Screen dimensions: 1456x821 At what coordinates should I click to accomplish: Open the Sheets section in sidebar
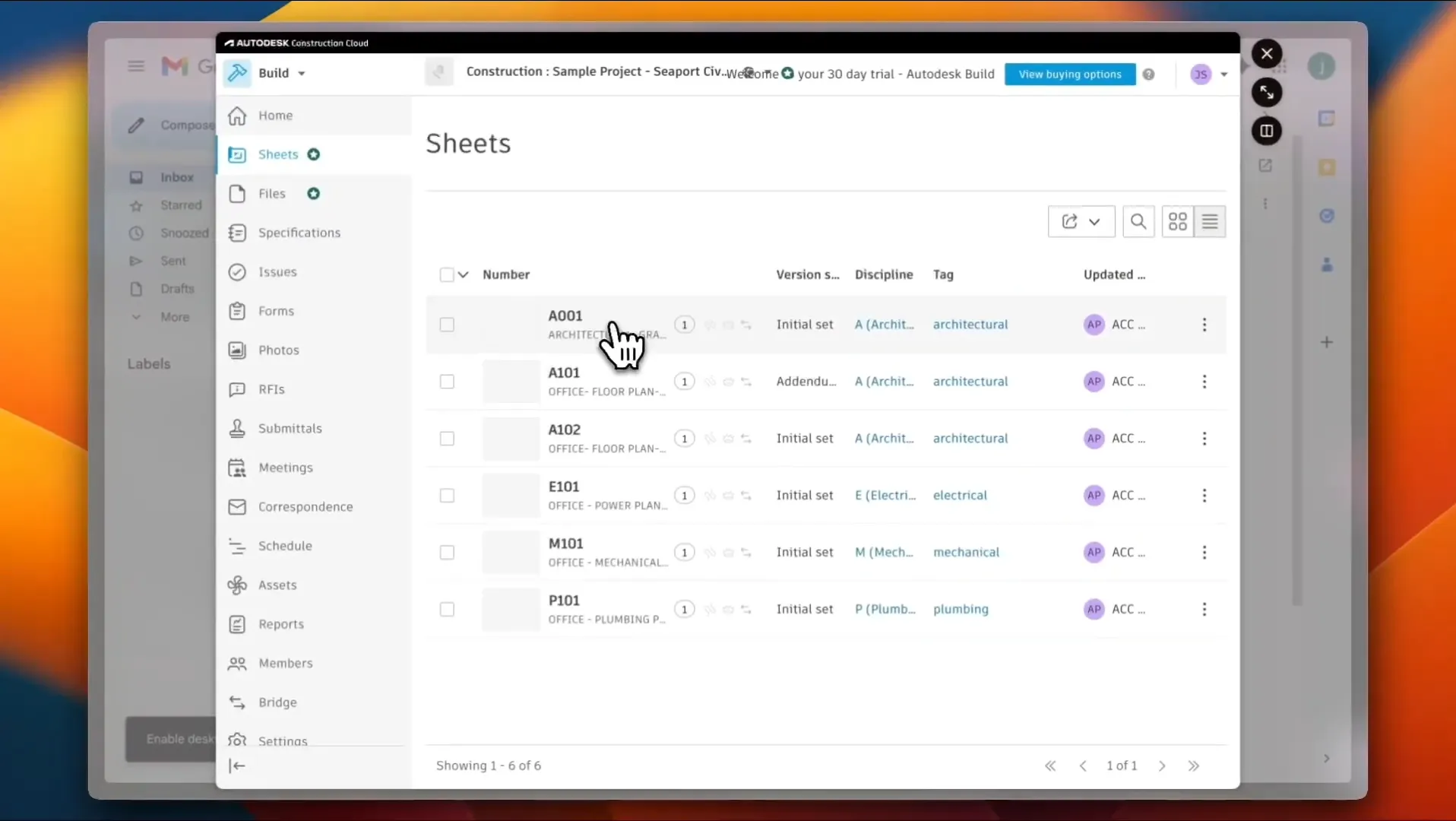(277, 154)
